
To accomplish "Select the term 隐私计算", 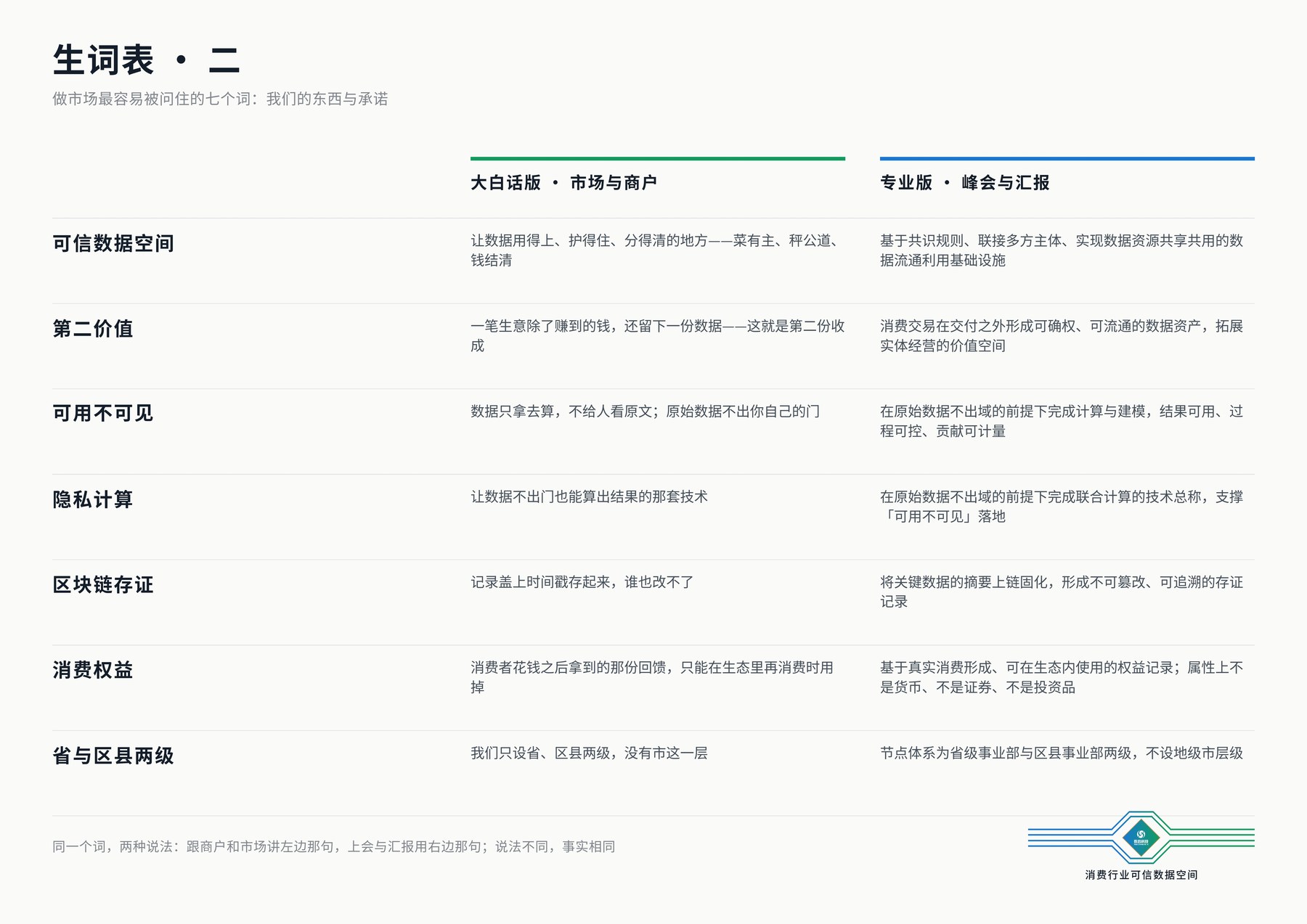I will (x=93, y=499).
